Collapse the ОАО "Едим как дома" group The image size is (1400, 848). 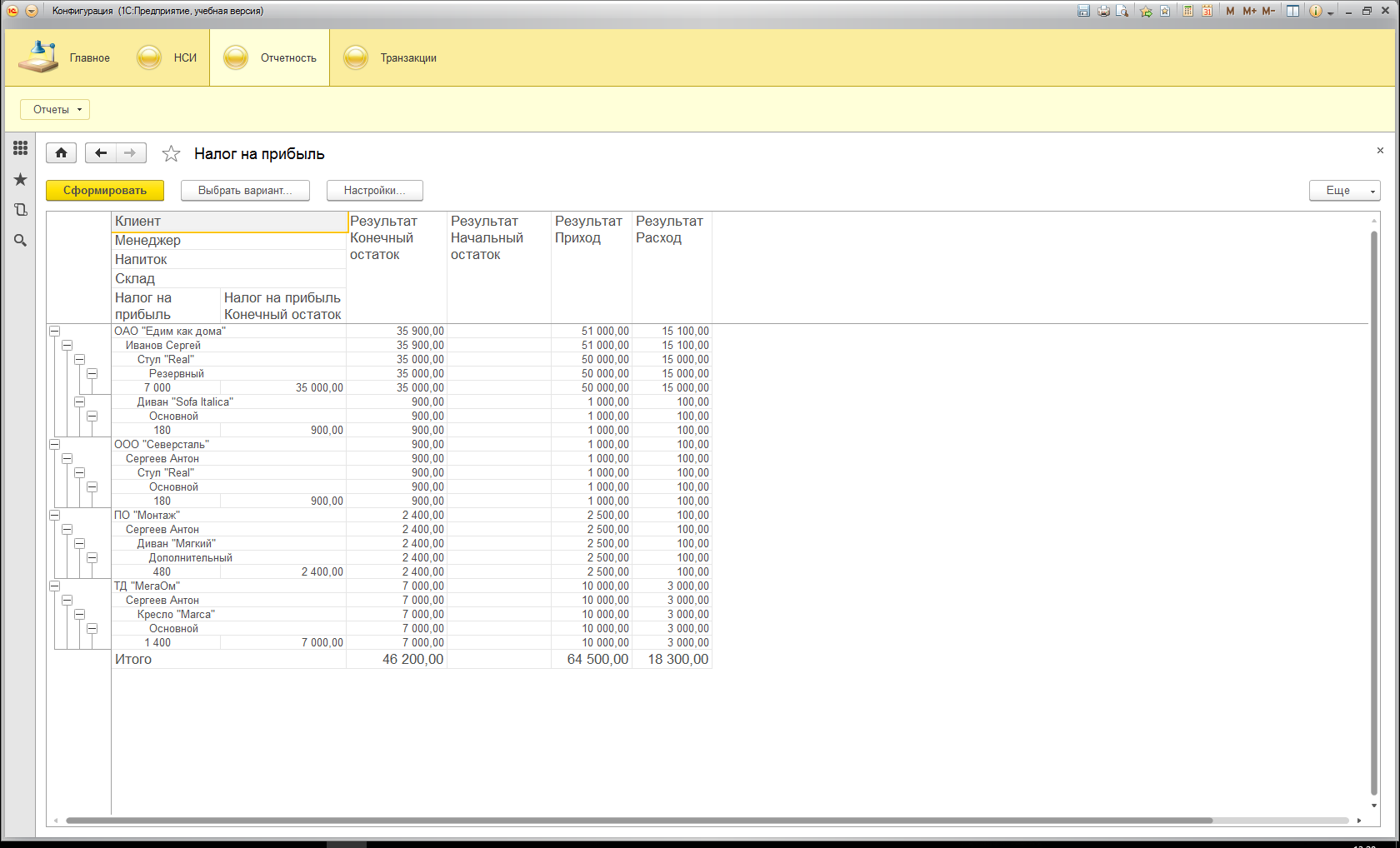[54, 331]
